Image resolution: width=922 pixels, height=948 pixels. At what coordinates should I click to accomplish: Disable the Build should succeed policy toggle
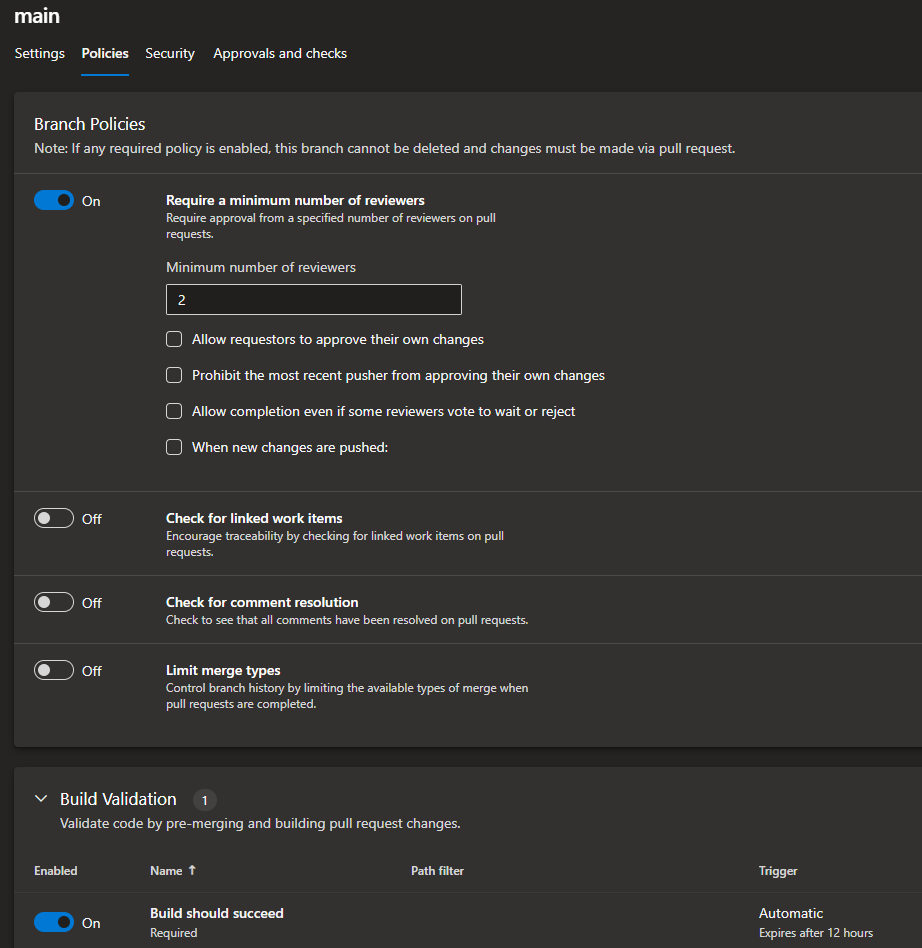54,923
